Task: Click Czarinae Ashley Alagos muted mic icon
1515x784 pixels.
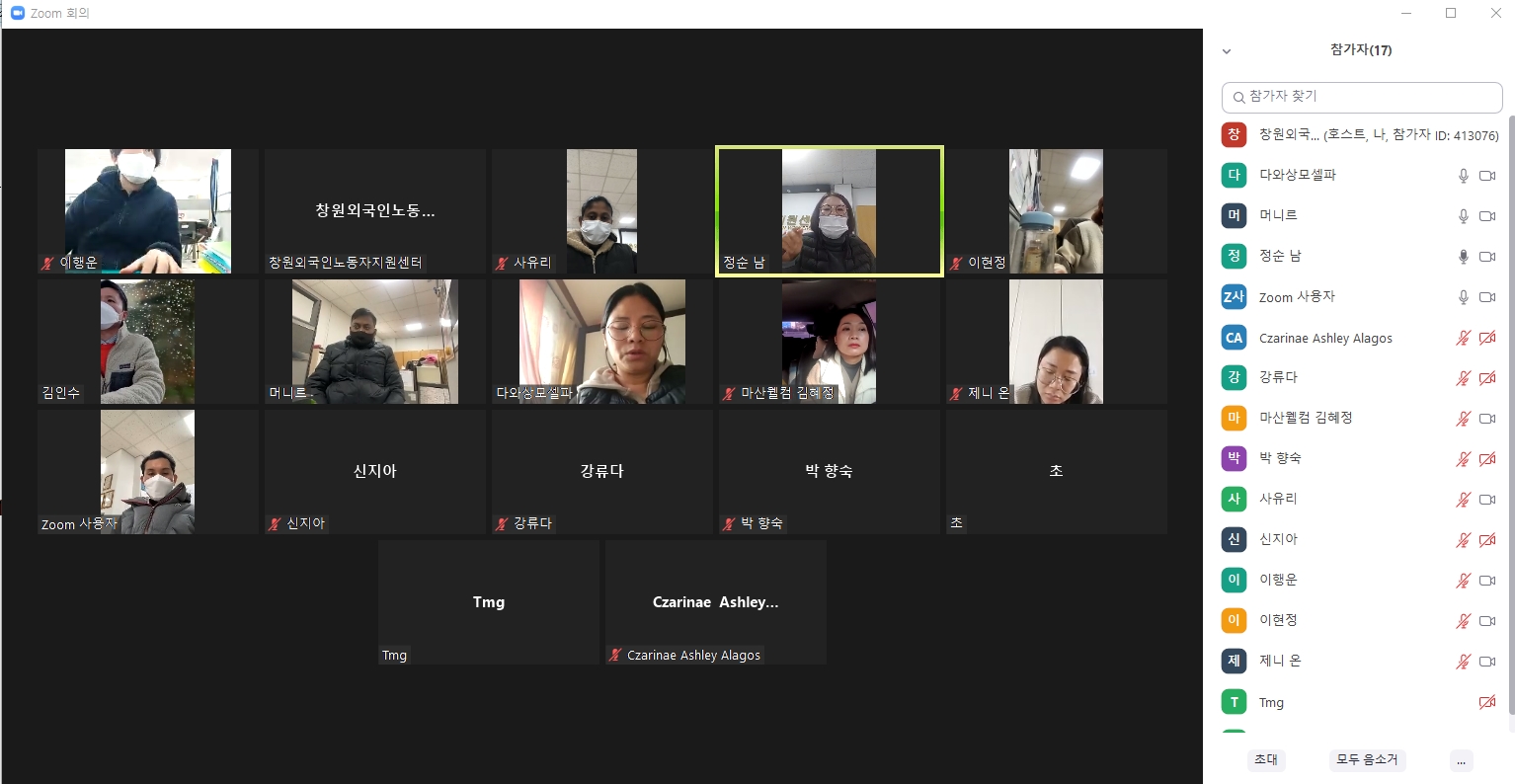Action: click(x=1464, y=338)
